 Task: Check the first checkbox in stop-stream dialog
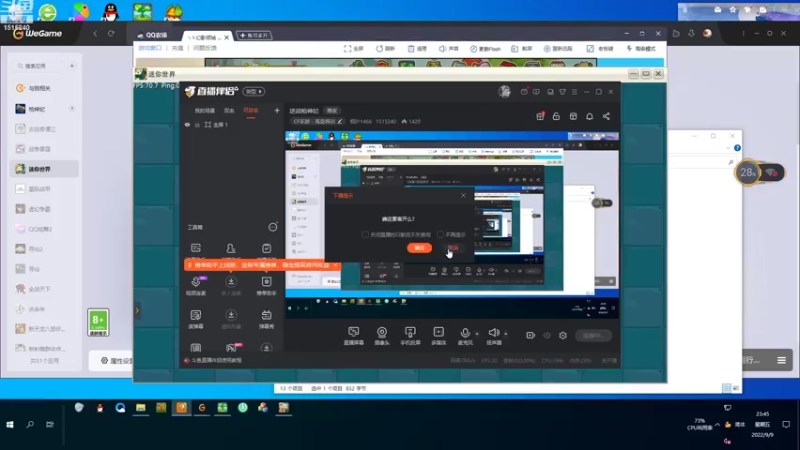click(365, 235)
